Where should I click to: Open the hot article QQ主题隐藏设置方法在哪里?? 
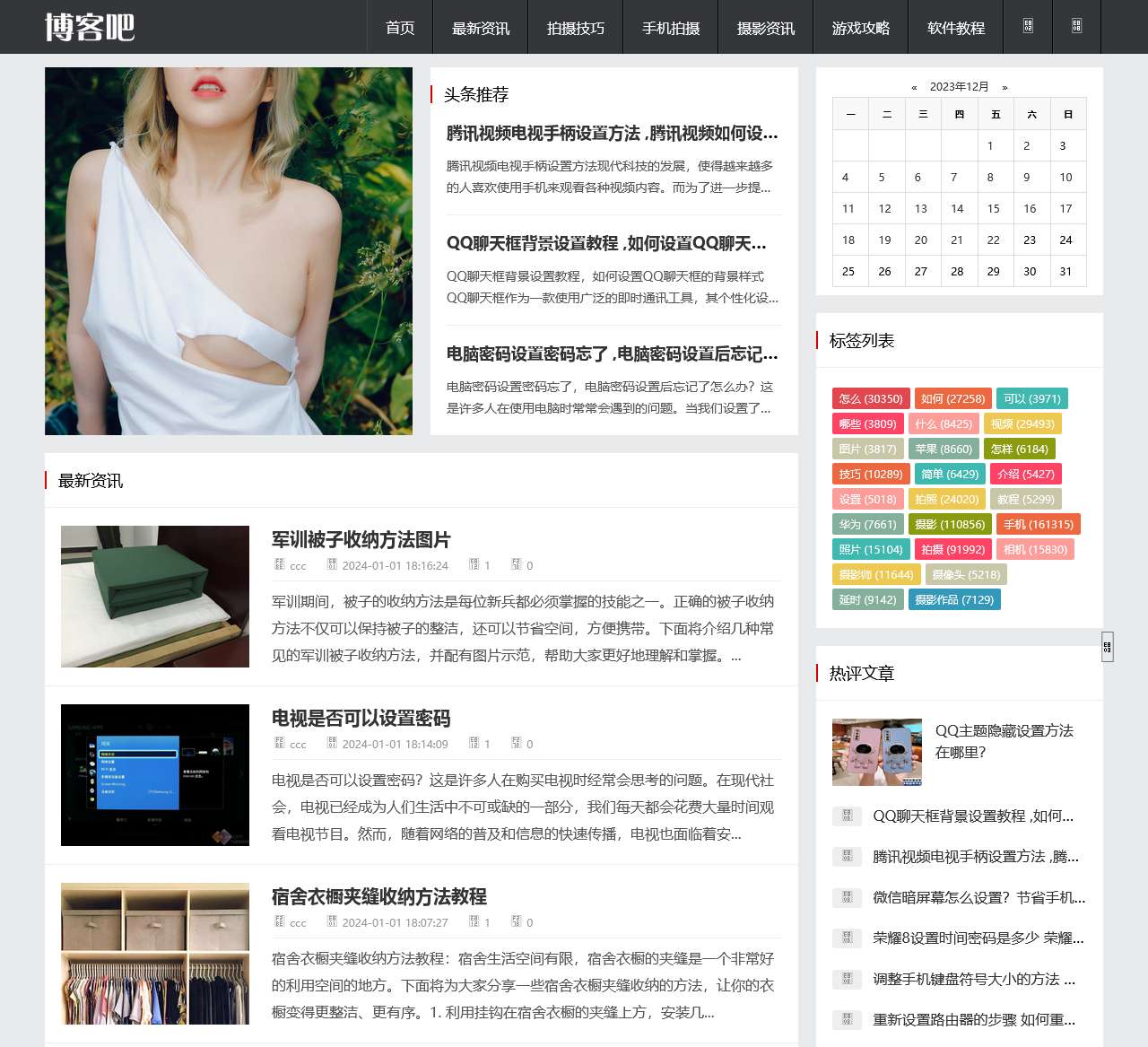[1004, 742]
